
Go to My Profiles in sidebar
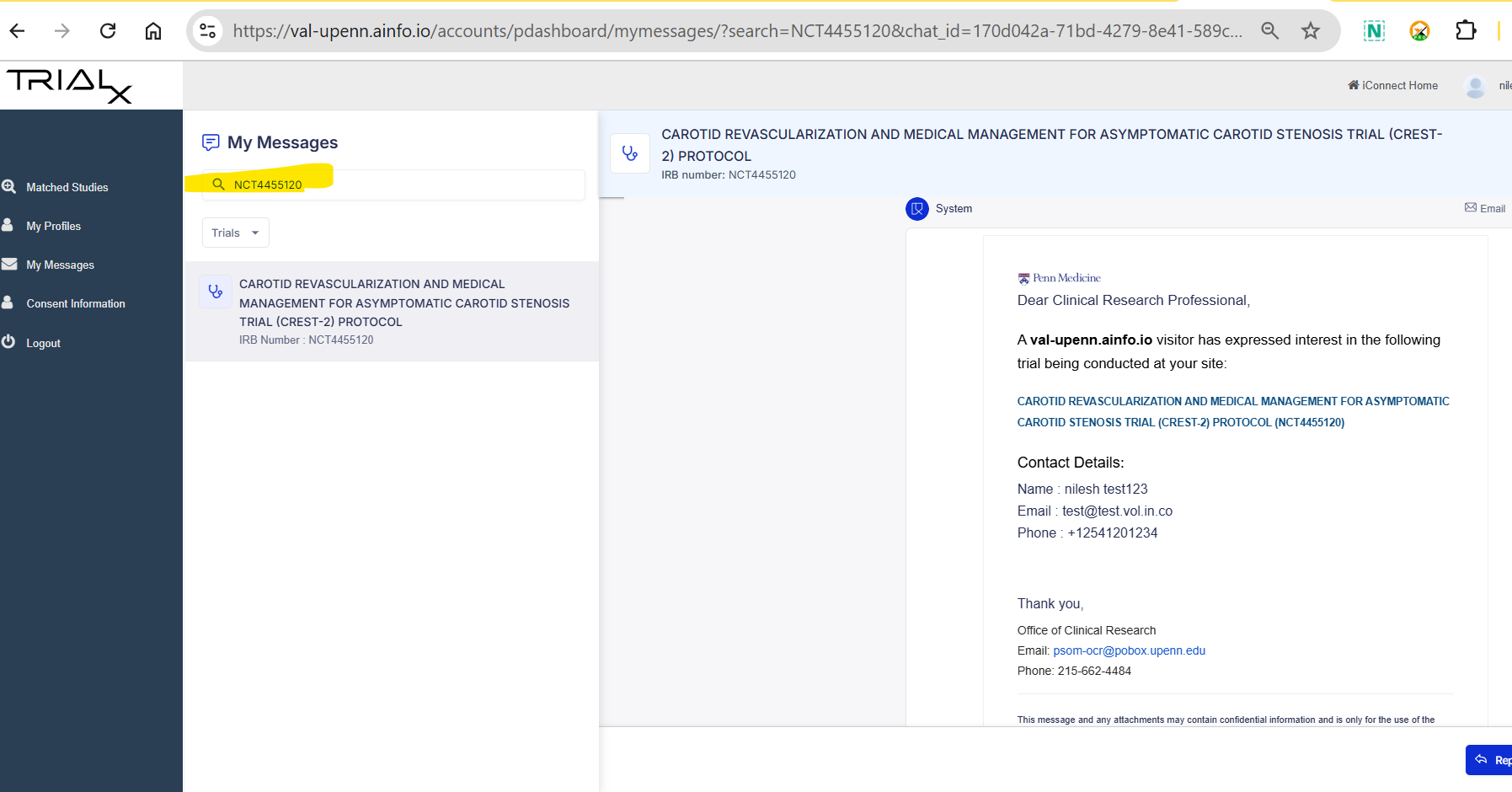click(x=53, y=226)
